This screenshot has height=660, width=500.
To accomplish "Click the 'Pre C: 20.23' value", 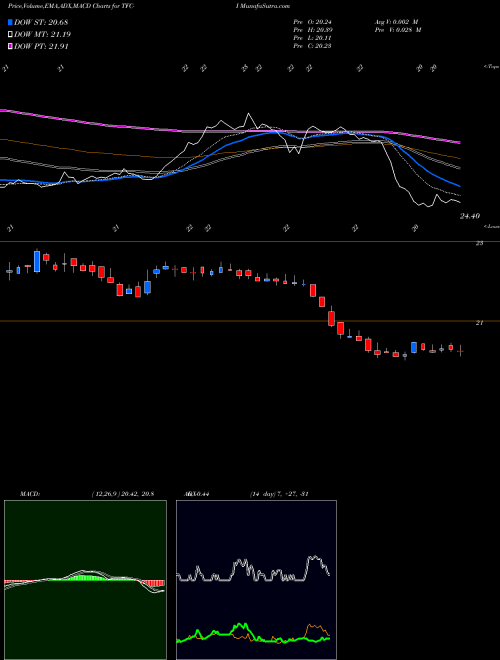I will (312, 46).
